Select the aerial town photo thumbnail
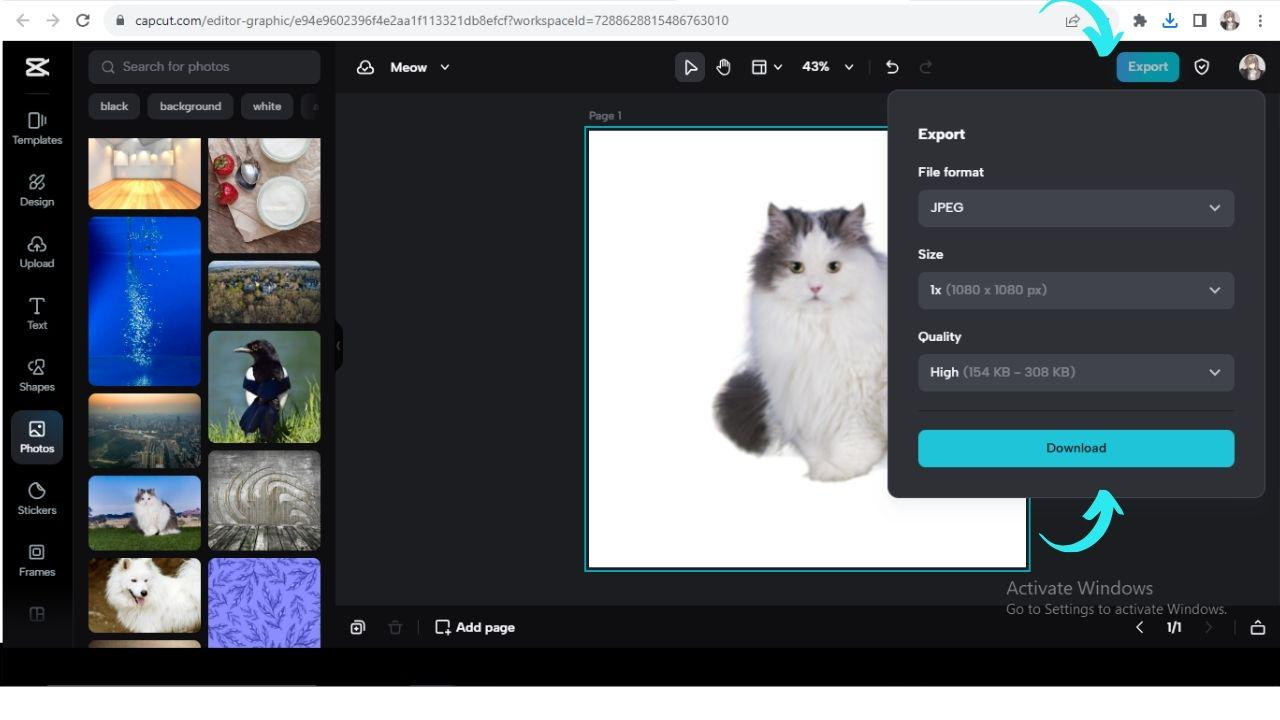 point(264,292)
